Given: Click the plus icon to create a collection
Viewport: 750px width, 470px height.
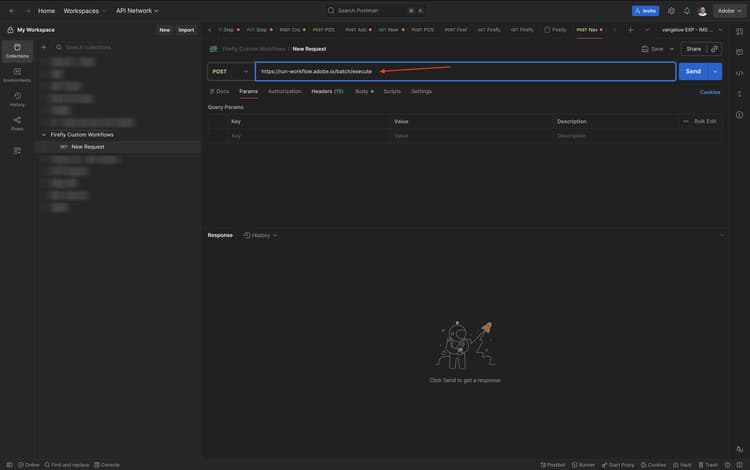Looking at the screenshot, I should (x=44, y=47).
